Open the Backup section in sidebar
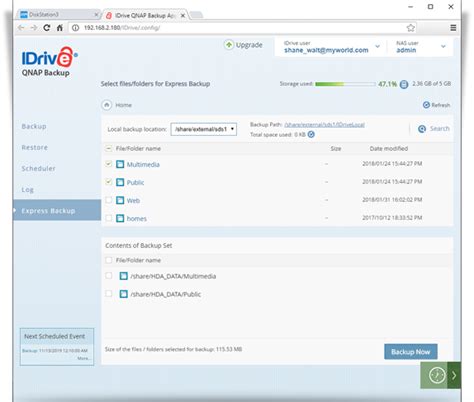The image size is (474, 402). click(x=34, y=126)
